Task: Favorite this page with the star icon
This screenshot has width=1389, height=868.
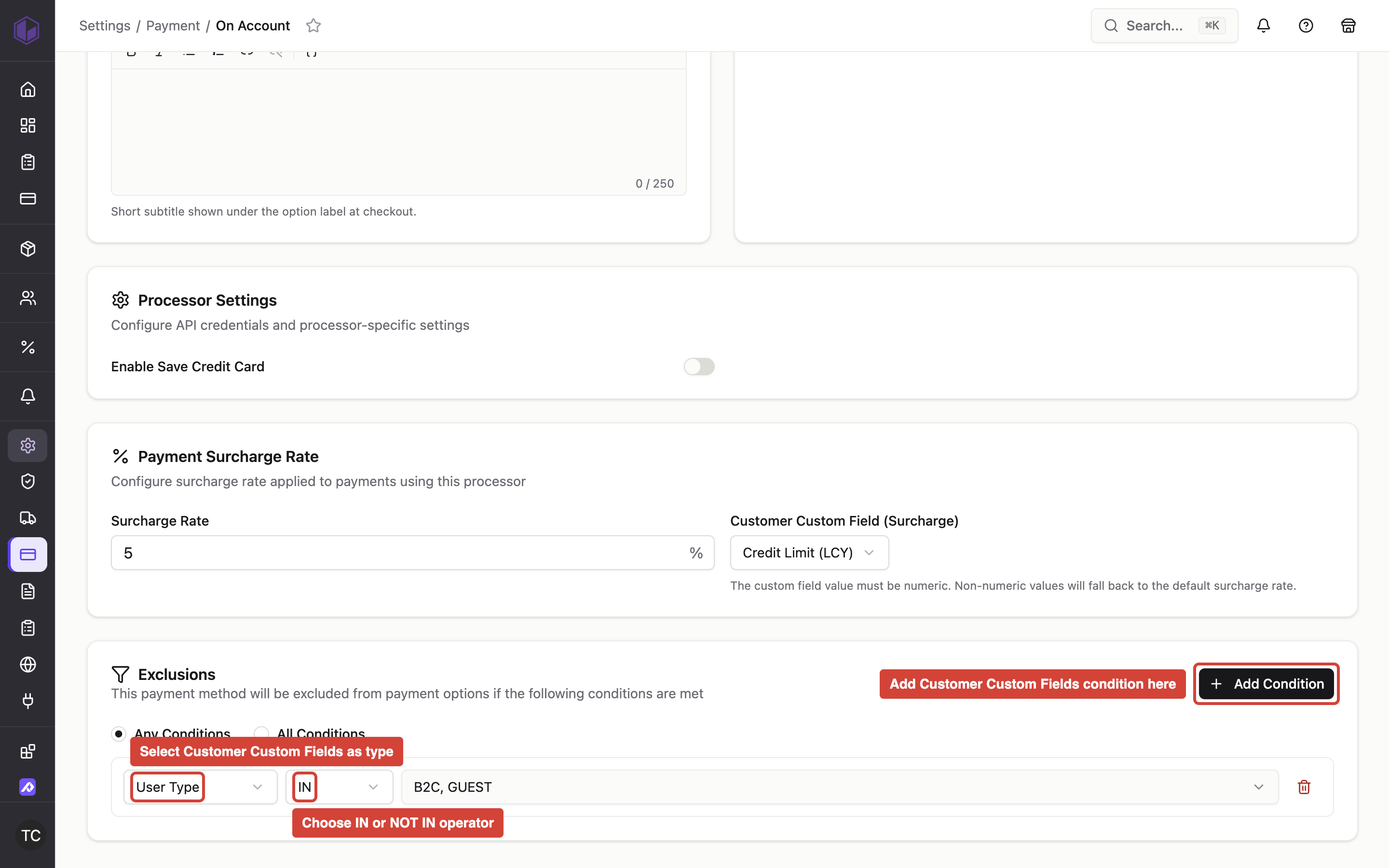Action: click(313, 25)
